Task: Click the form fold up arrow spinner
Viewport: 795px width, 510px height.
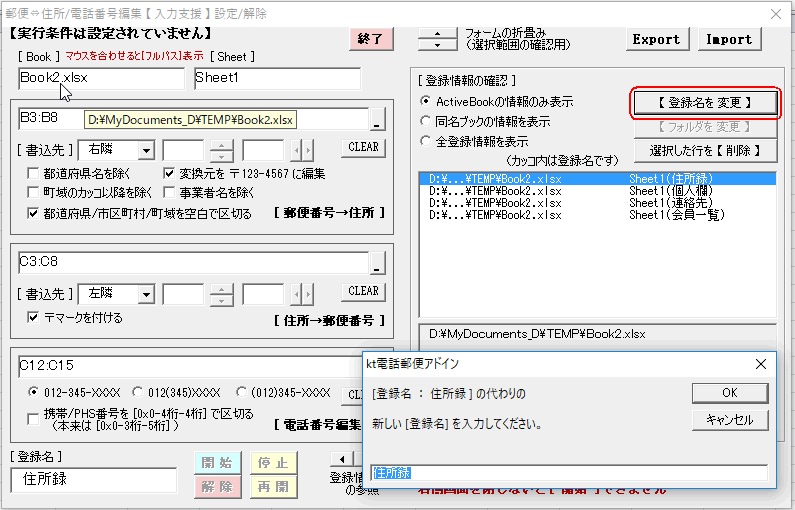Action: point(438,33)
